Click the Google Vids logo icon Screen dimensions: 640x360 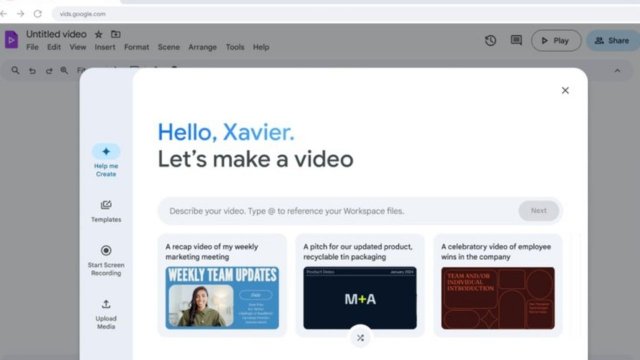point(11,40)
